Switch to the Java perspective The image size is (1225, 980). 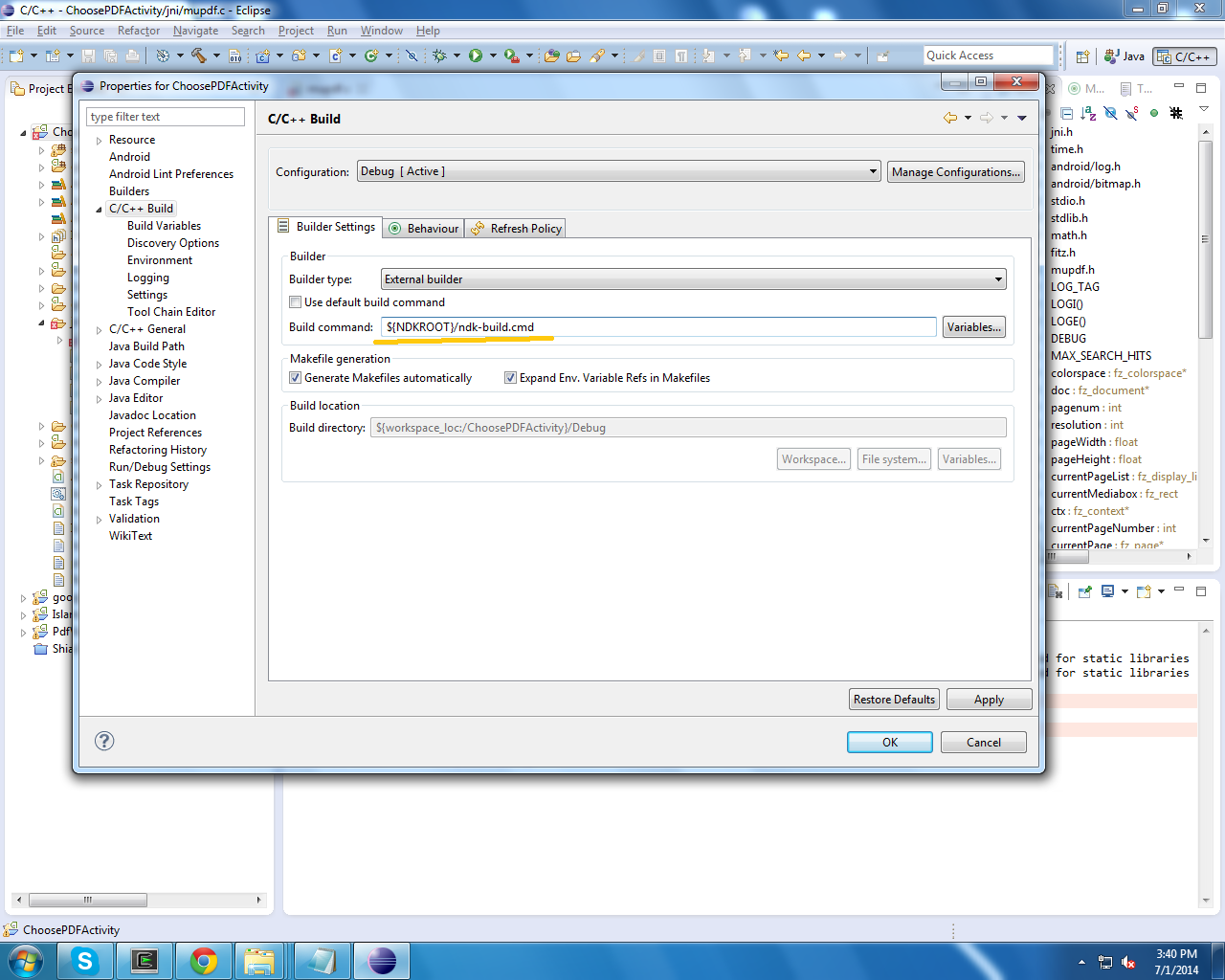pos(1125,56)
